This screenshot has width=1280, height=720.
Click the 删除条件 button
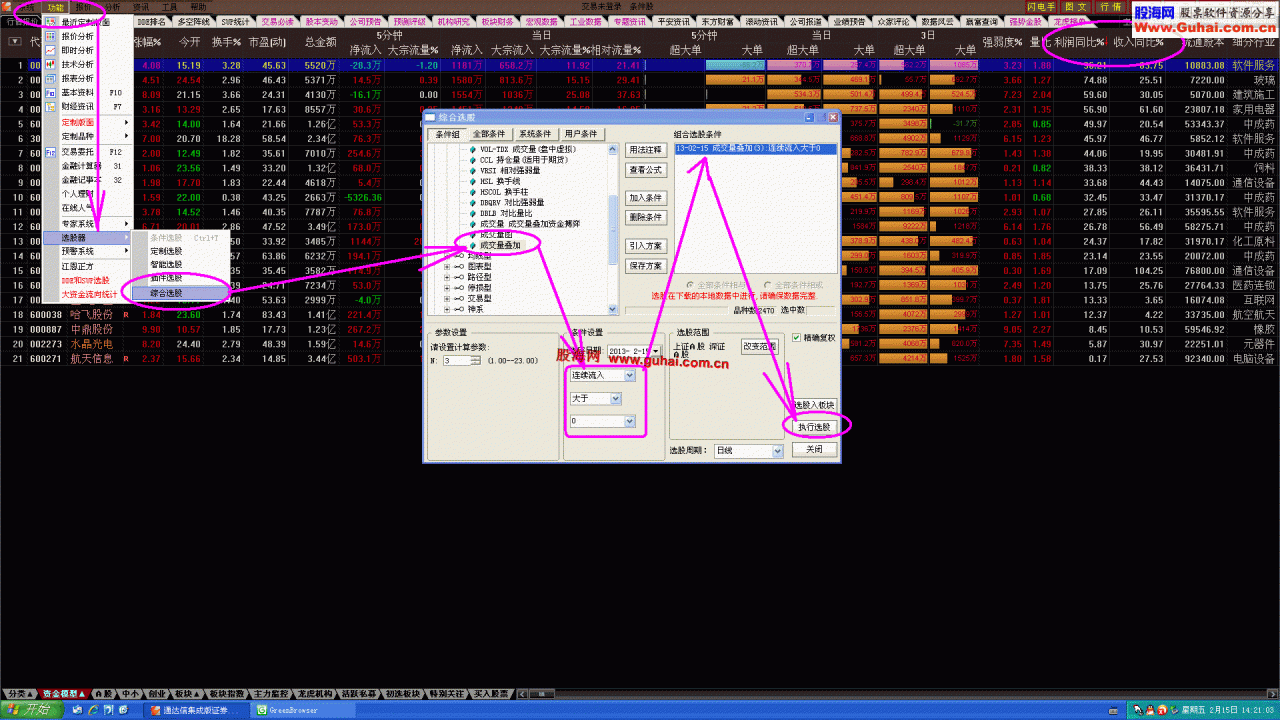pyautogui.click(x=646, y=217)
